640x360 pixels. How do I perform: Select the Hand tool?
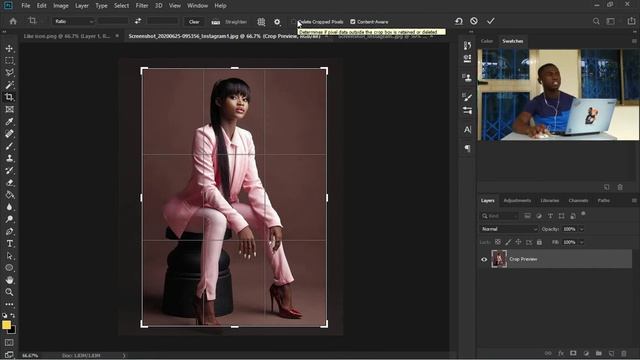click(x=9, y=280)
